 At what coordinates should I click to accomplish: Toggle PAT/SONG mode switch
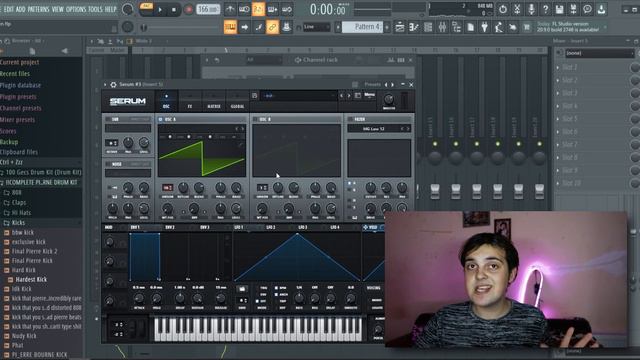[146, 9]
